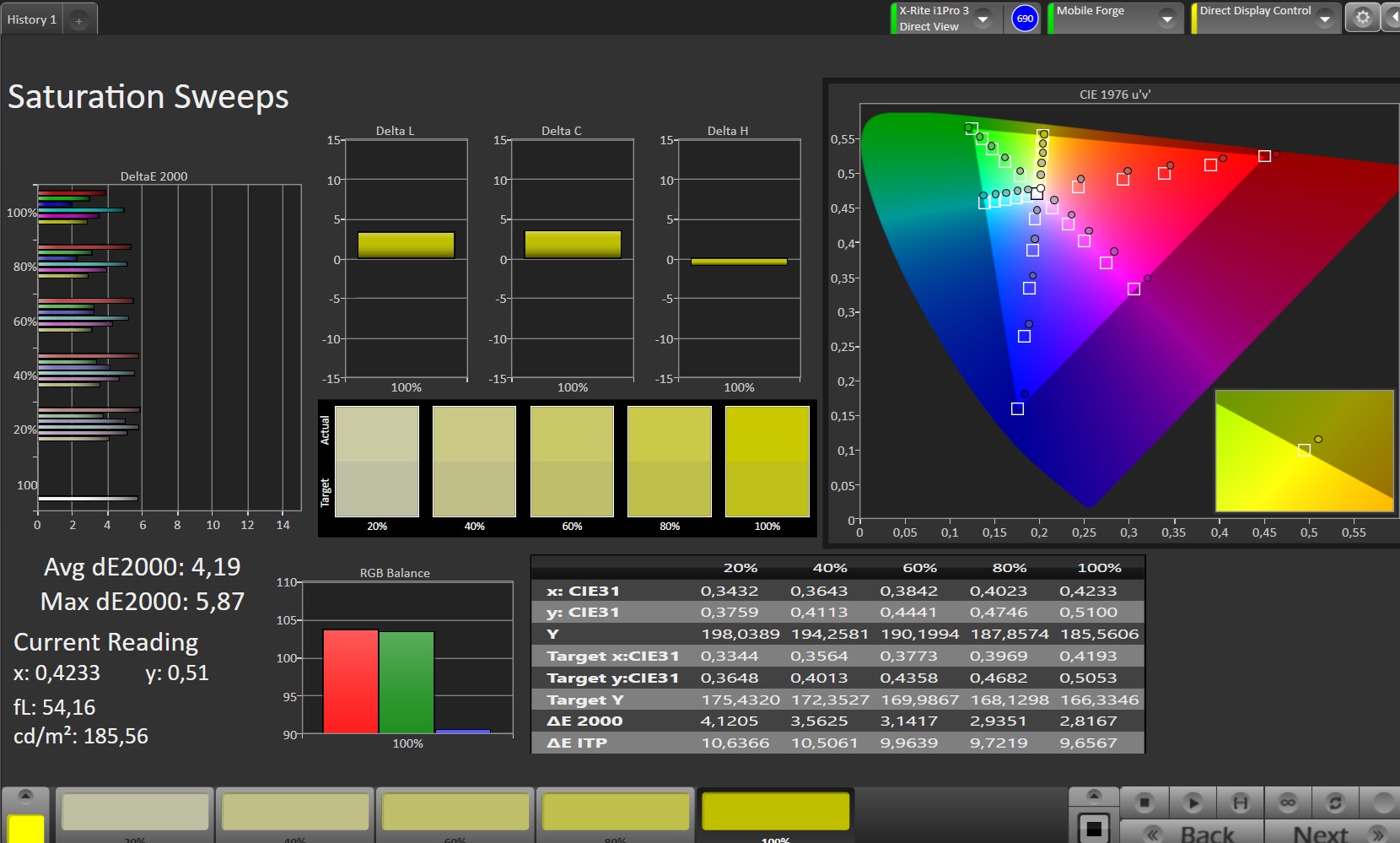1400x843 pixels.
Task: Select the 100% saturation swatch in bottom strip
Action: [775, 812]
